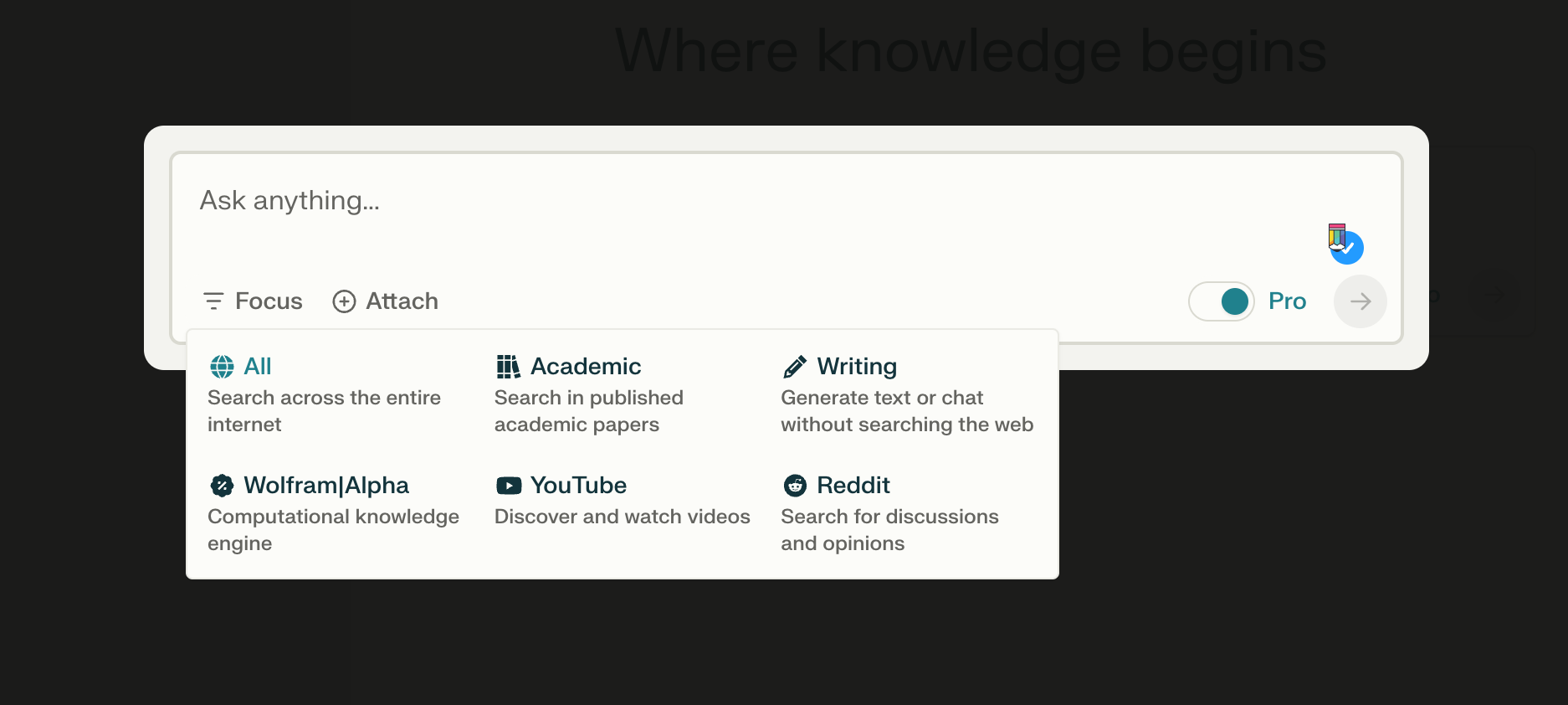Screen dimensions: 1568x705
Task: Select the Reddit focus option
Action: tap(907, 513)
